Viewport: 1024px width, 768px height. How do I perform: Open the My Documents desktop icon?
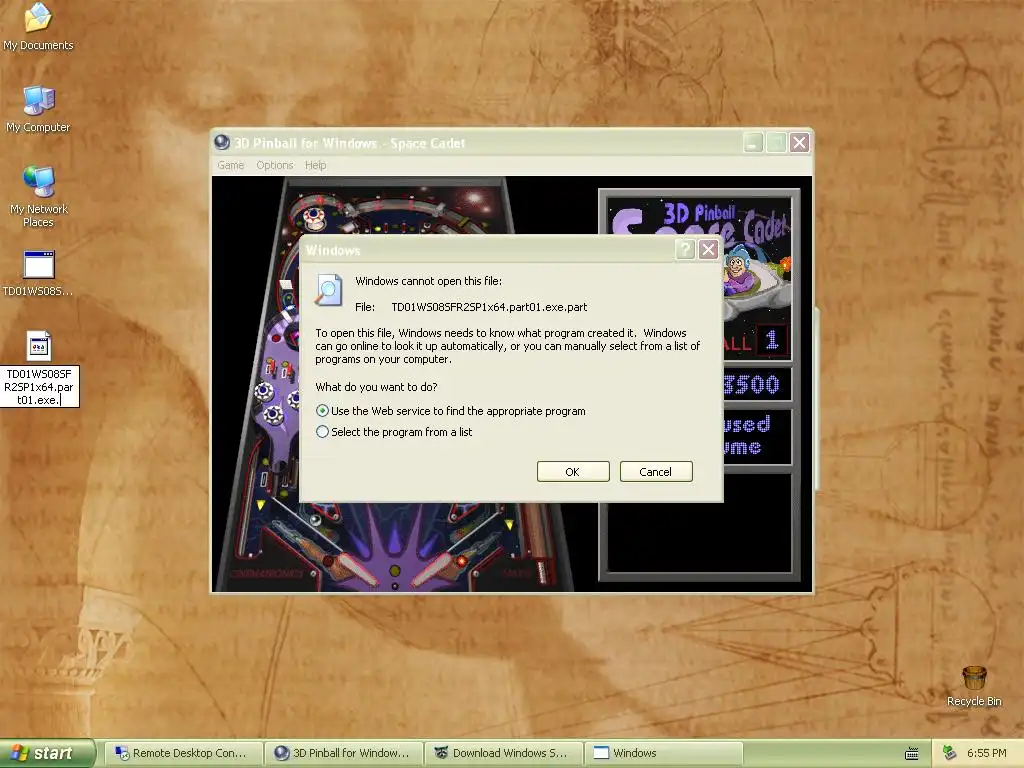(x=38, y=26)
